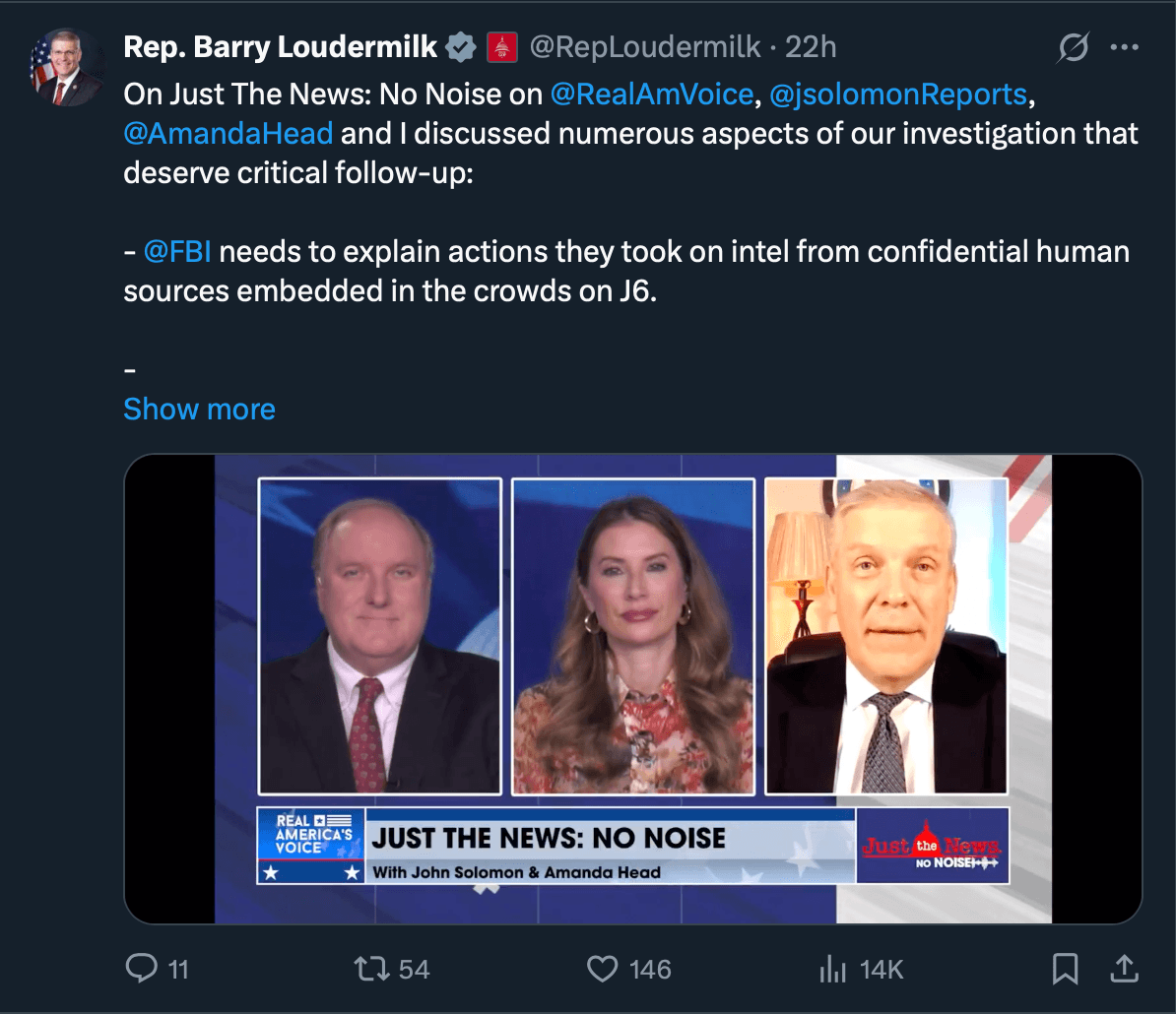Open the view analytics bar chart icon
The height and width of the screenshot is (1014, 1176).
(833, 969)
